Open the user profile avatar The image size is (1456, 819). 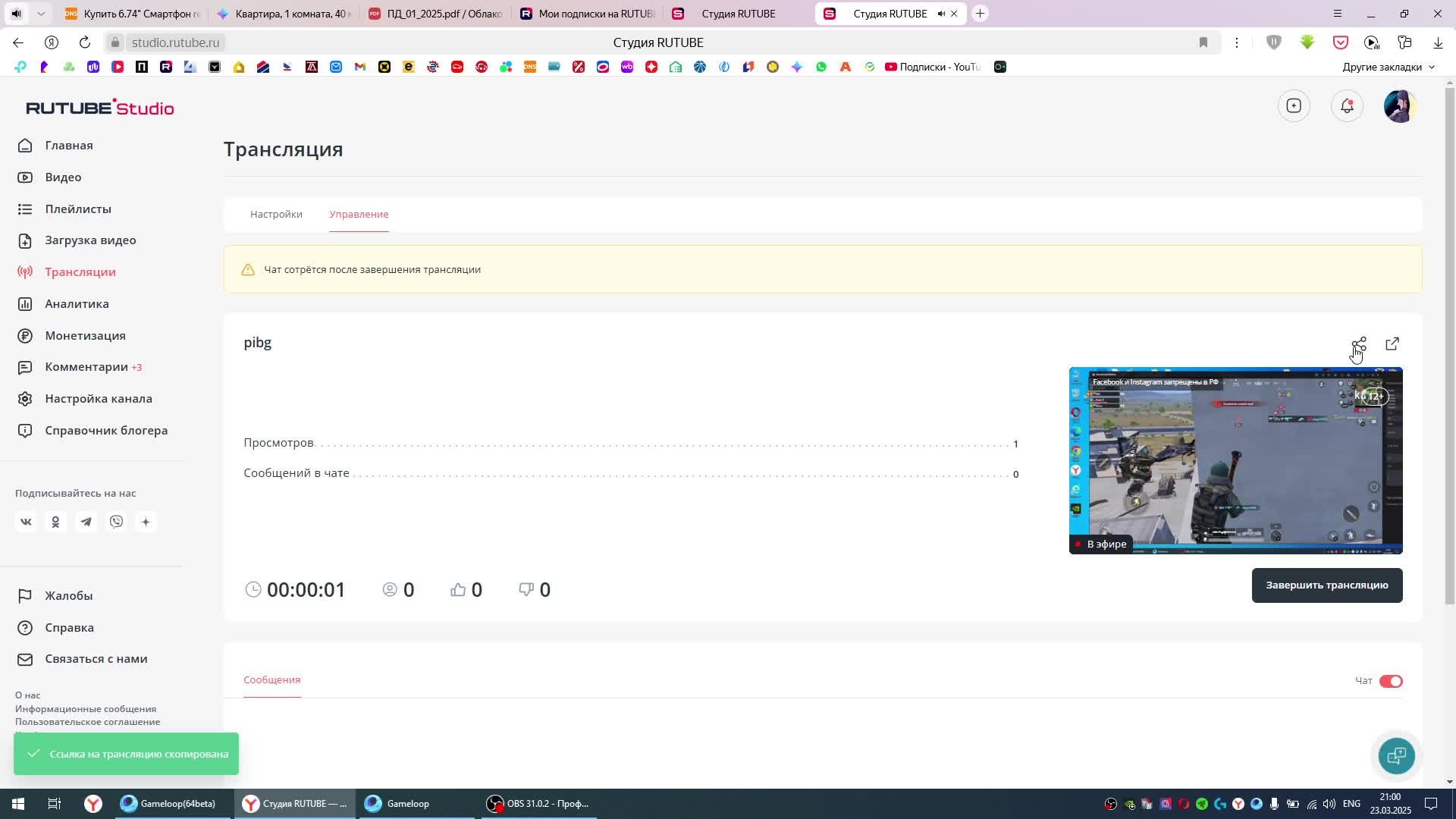(1399, 106)
